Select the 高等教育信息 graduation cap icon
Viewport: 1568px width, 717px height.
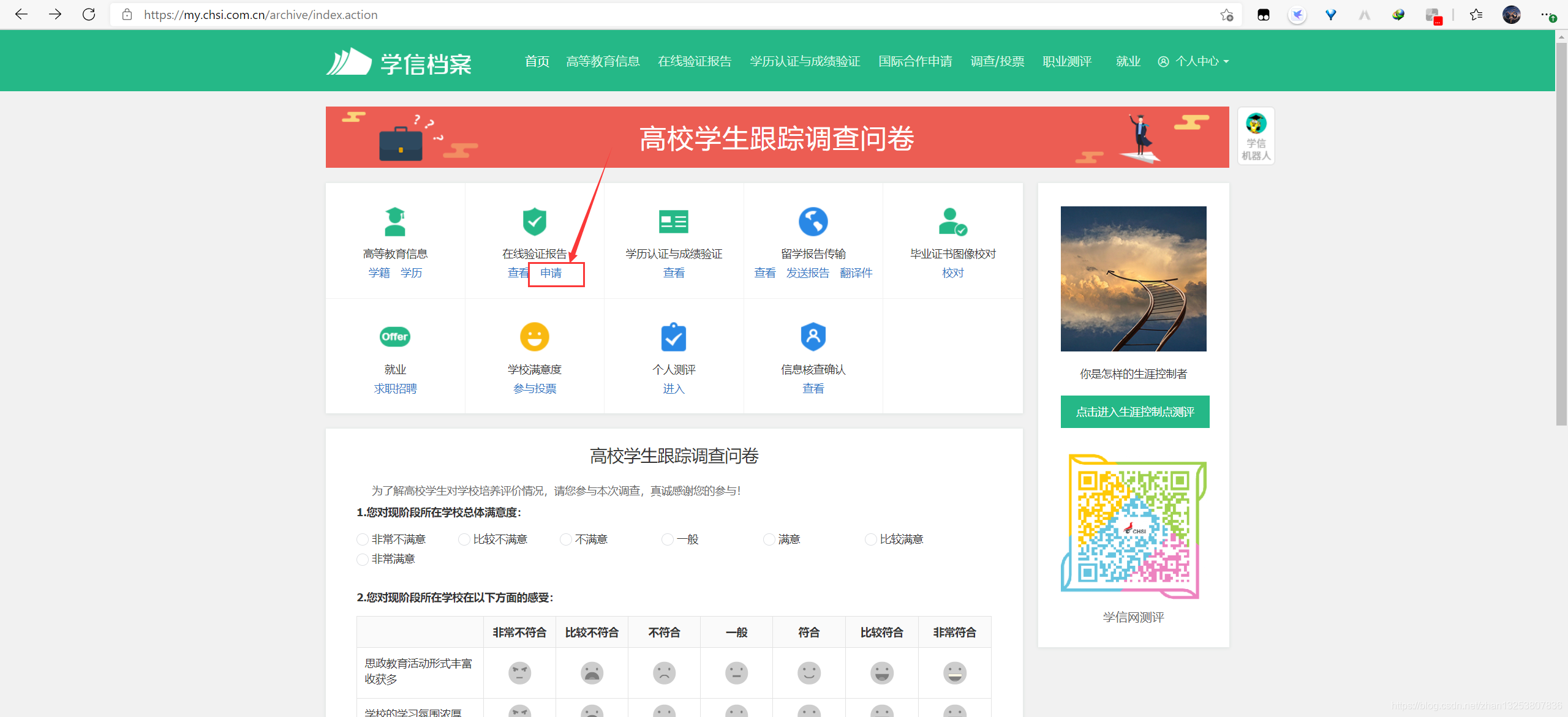(394, 222)
